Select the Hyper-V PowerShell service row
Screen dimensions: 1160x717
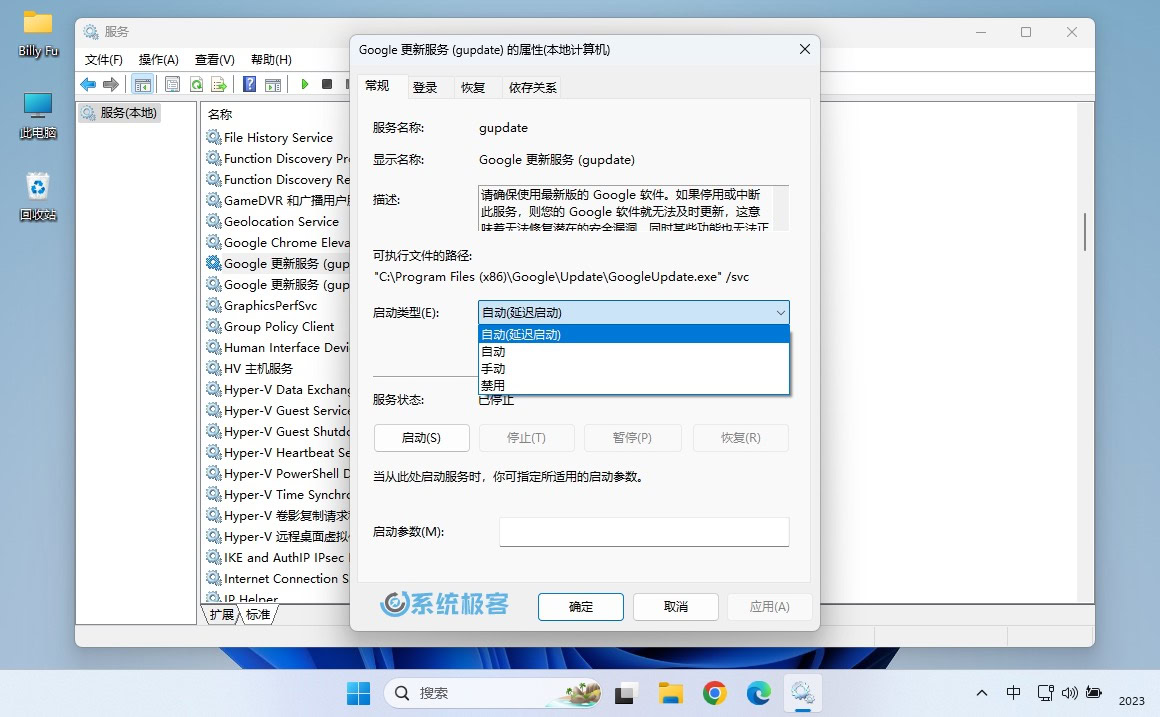click(277, 474)
